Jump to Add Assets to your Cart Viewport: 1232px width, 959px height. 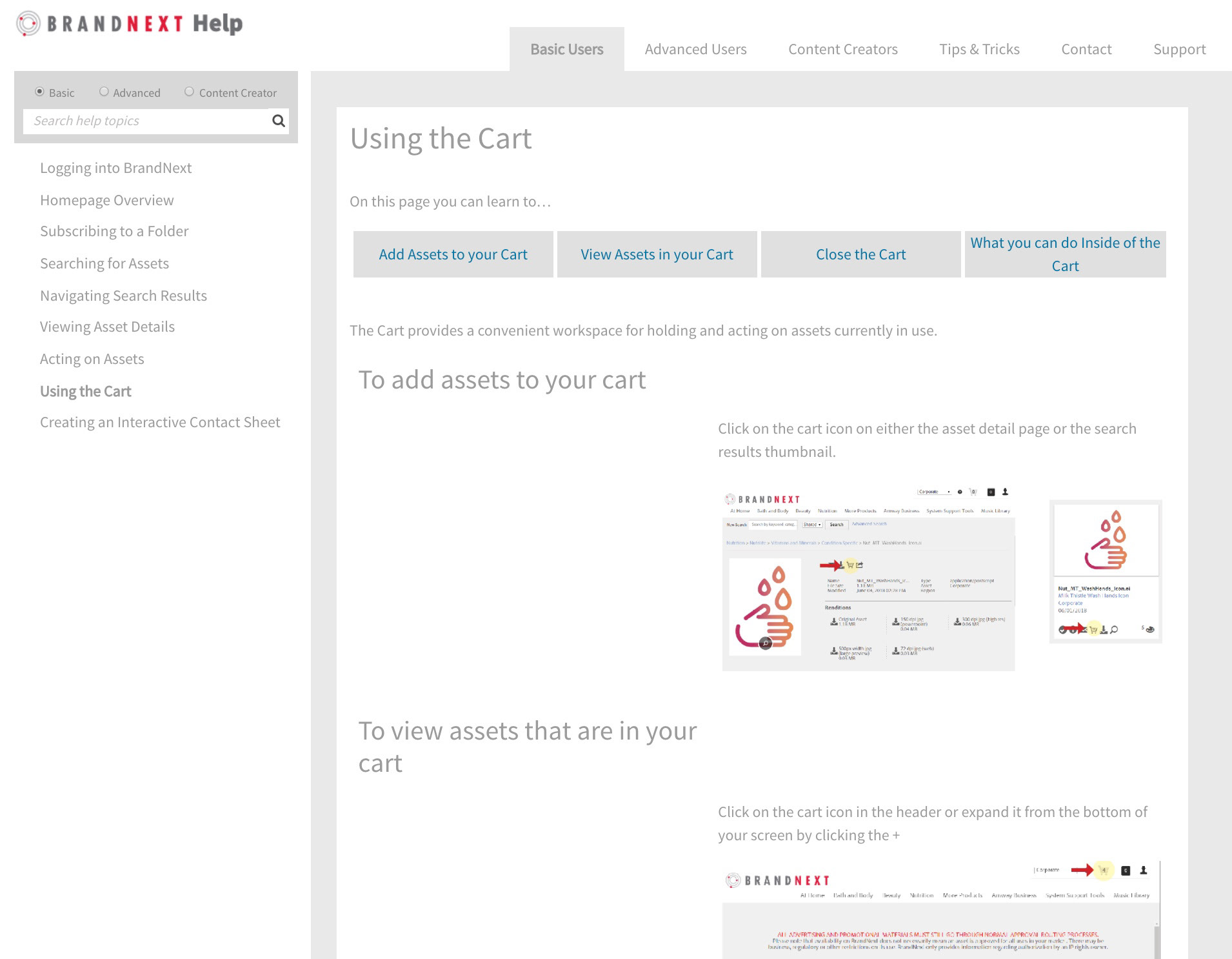(x=453, y=254)
